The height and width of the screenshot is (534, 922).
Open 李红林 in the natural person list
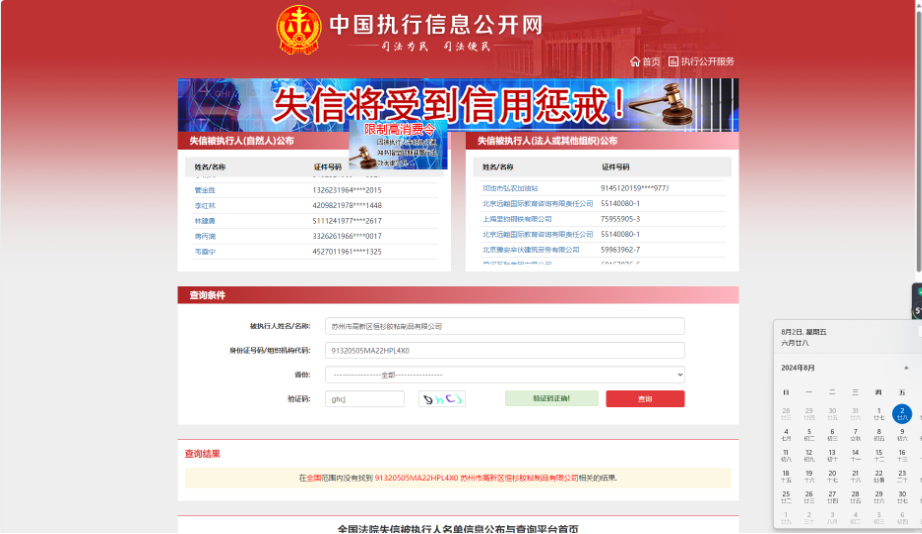point(205,205)
